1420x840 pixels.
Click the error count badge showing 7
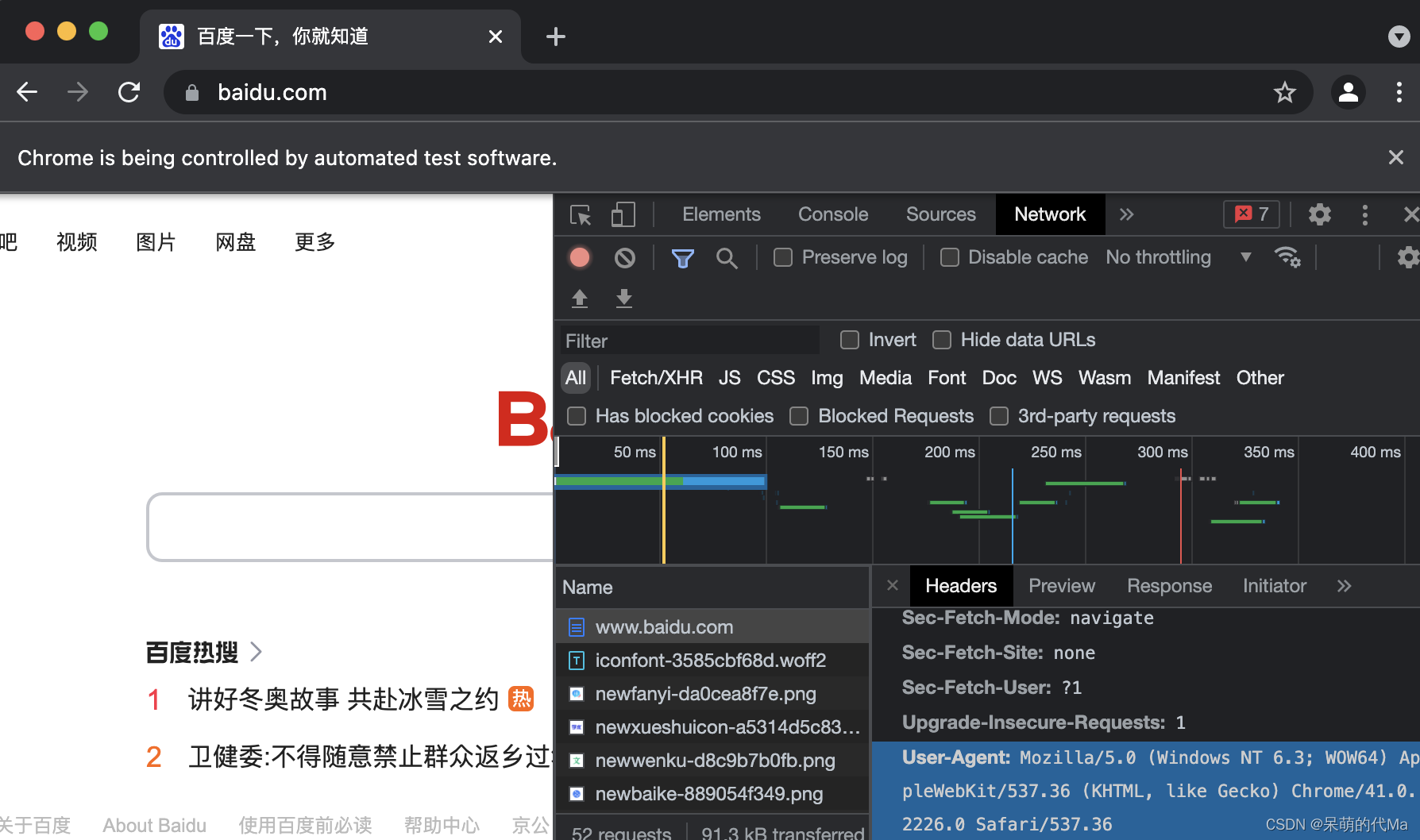tap(1252, 214)
